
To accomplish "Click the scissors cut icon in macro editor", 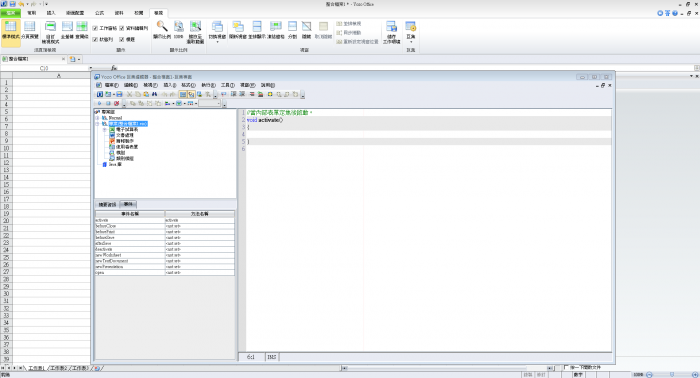I will pos(129,94).
